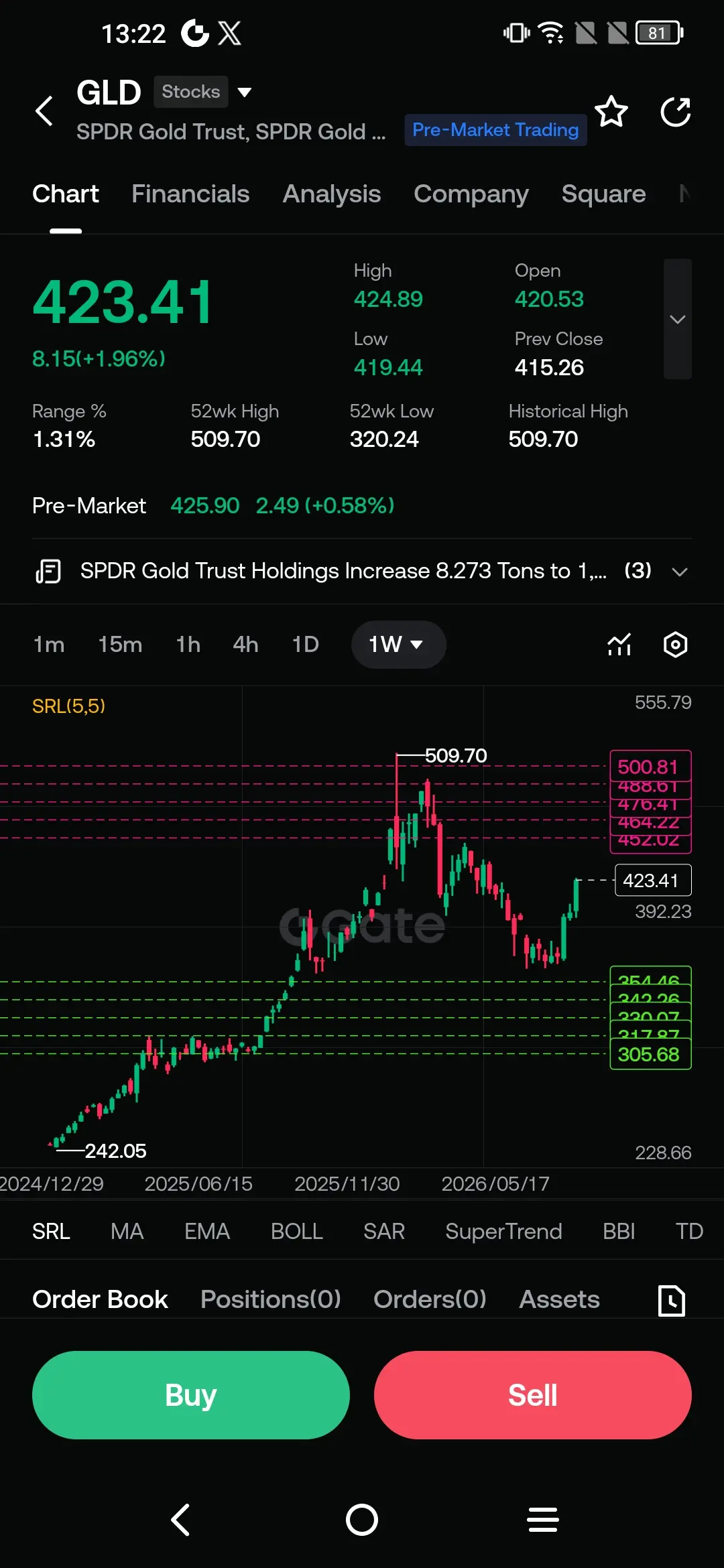
Task: Open the SPDR Gold Trust Holdings headline
Action: [x=343, y=571]
